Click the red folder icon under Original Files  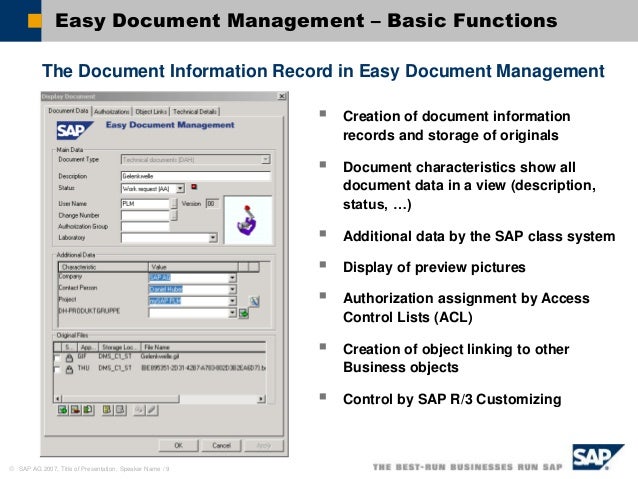[x=75, y=410]
